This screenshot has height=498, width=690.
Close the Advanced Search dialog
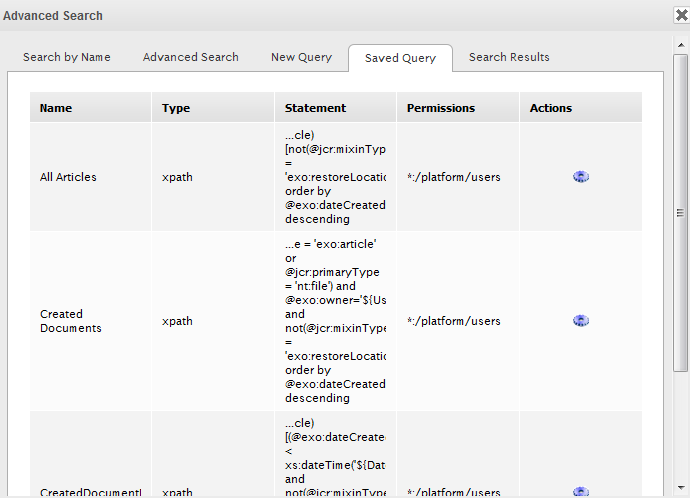[x=681, y=15]
